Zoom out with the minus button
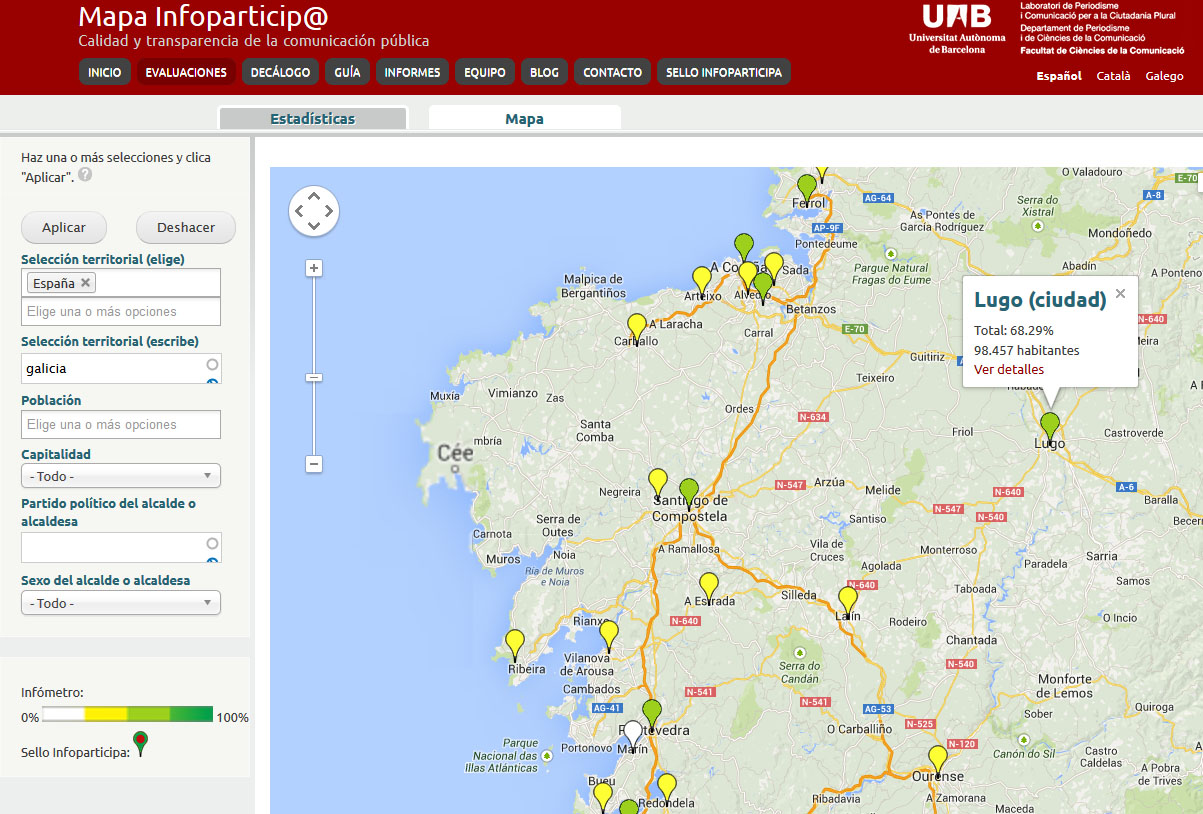The height and width of the screenshot is (814, 1203). [314, 464]
